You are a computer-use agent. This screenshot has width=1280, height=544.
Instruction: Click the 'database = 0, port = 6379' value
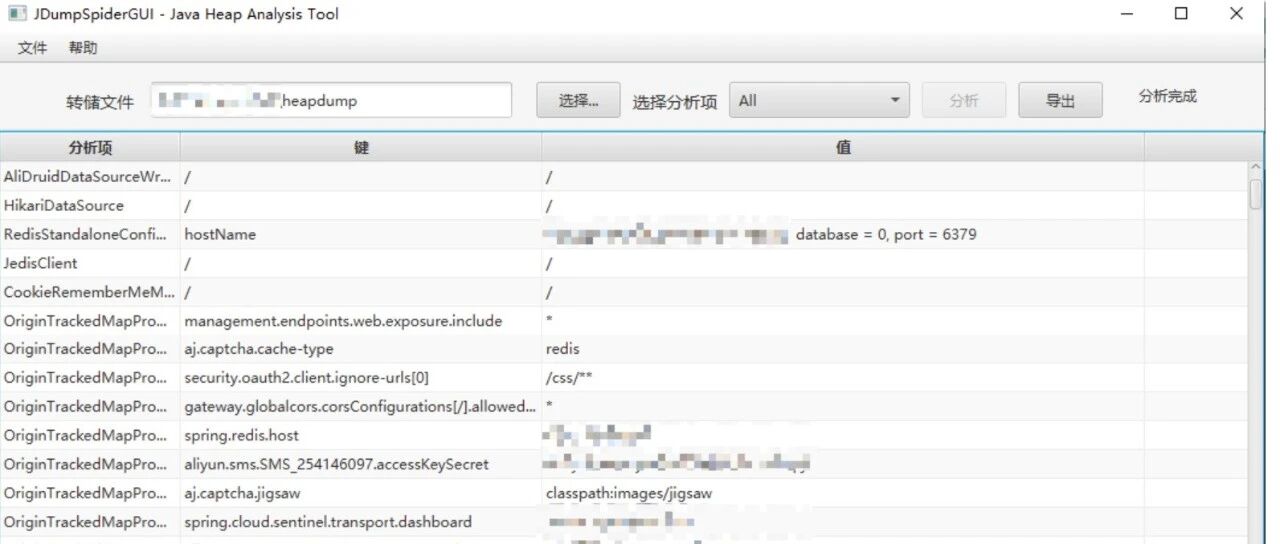coord(886,234)
